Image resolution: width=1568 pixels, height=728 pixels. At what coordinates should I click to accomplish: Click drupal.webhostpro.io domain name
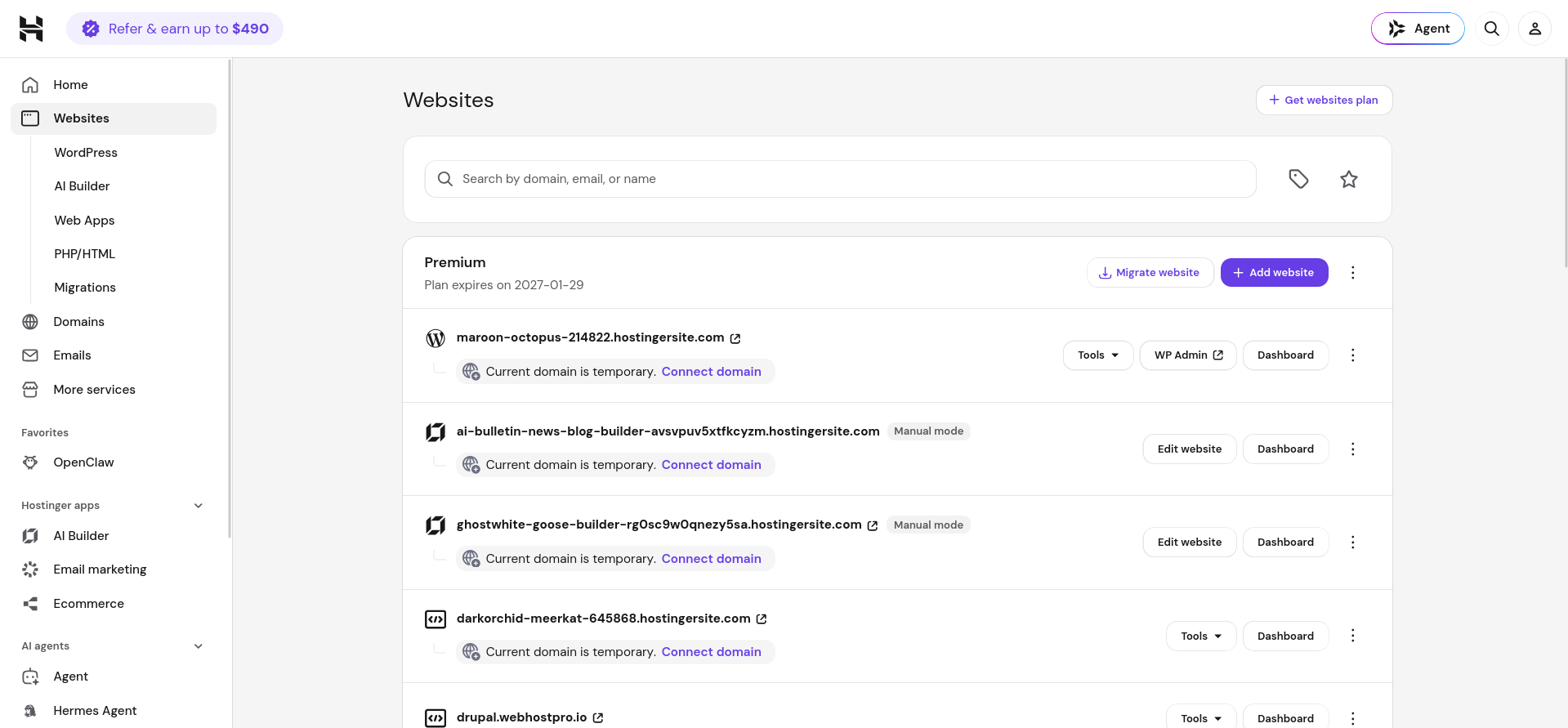click(521, 717)
